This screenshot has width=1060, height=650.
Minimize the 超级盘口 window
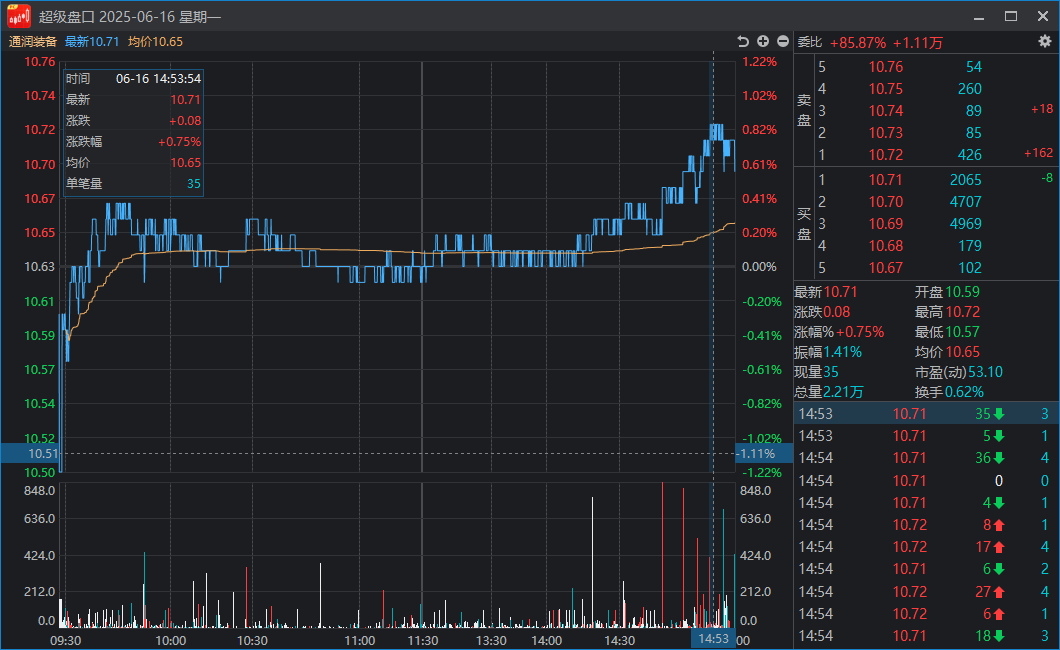point(979,17)
